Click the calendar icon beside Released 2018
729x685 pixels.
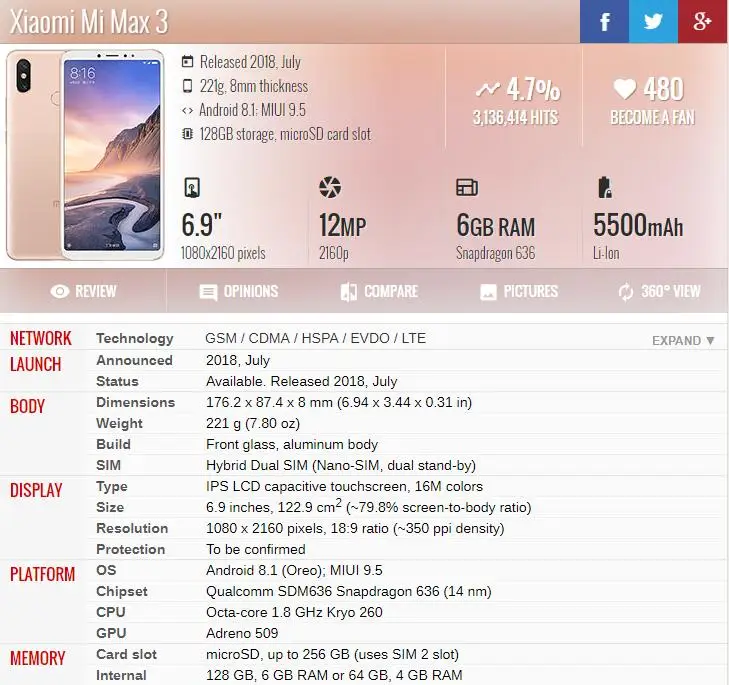coord(187,61)
